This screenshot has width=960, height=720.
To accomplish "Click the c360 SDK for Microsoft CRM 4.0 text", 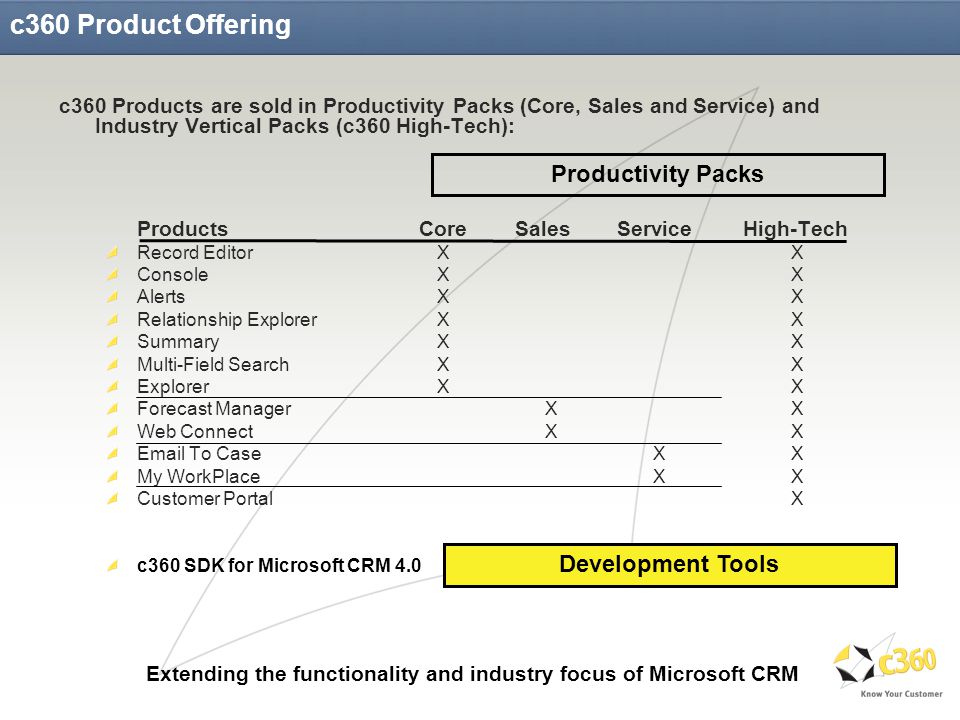I will pyautogui.click(x=279, y=565).
